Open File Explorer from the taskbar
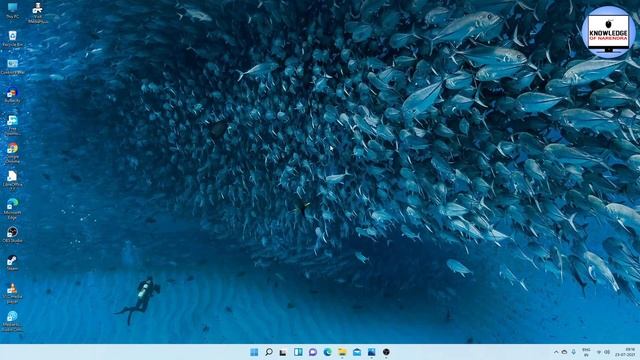 coord(342,352)
